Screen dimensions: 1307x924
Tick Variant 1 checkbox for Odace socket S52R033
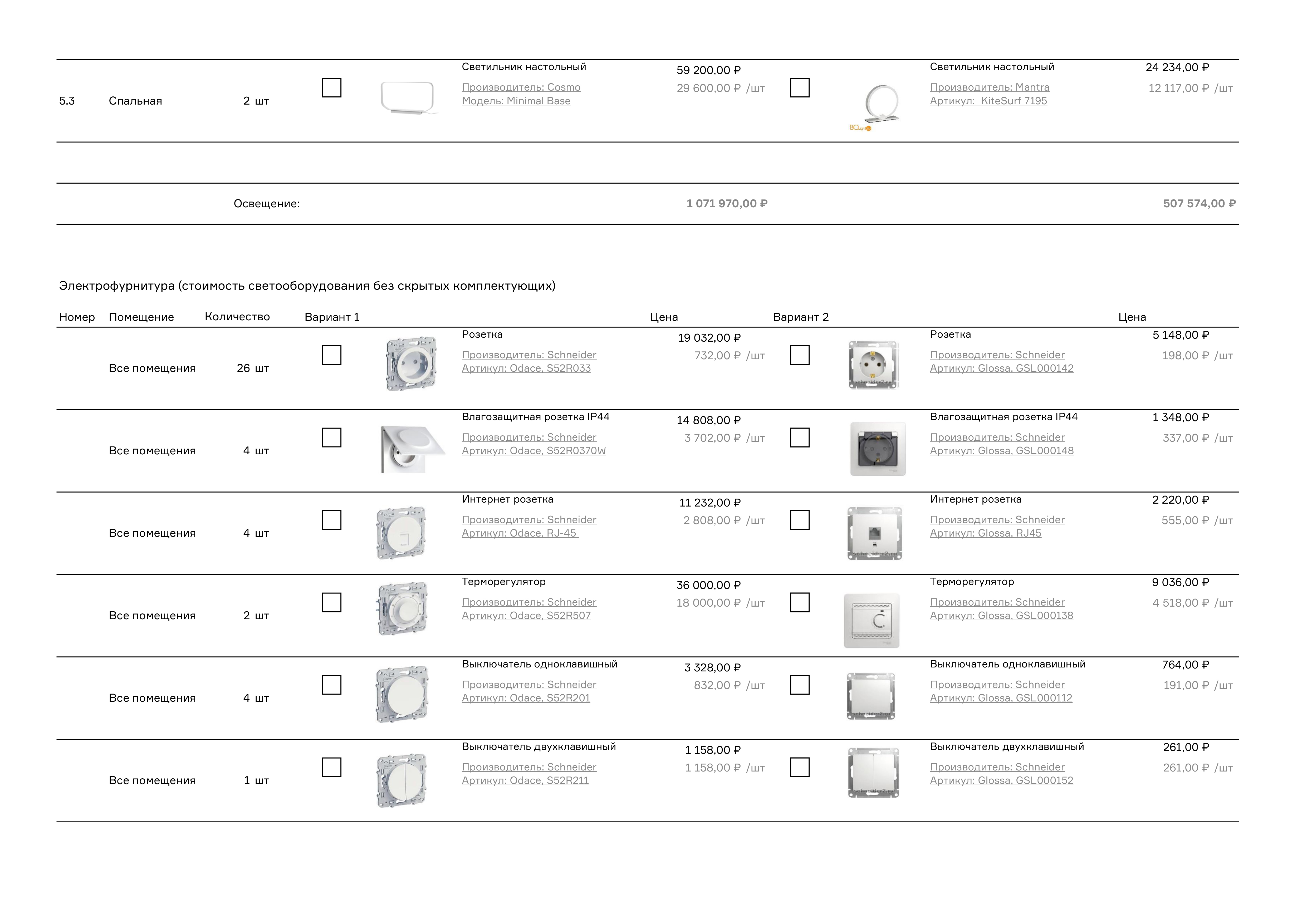(x=331, y=355)
